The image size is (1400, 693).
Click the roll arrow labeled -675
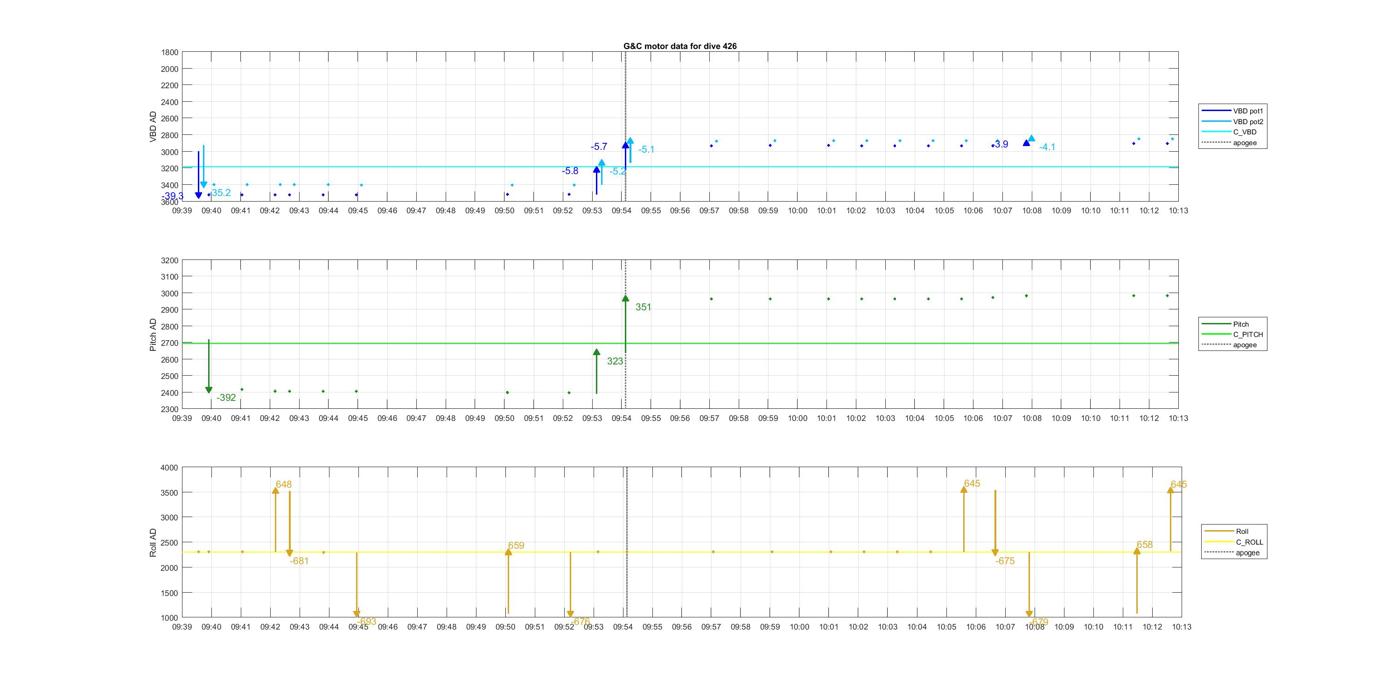click(x=995, y=523)
